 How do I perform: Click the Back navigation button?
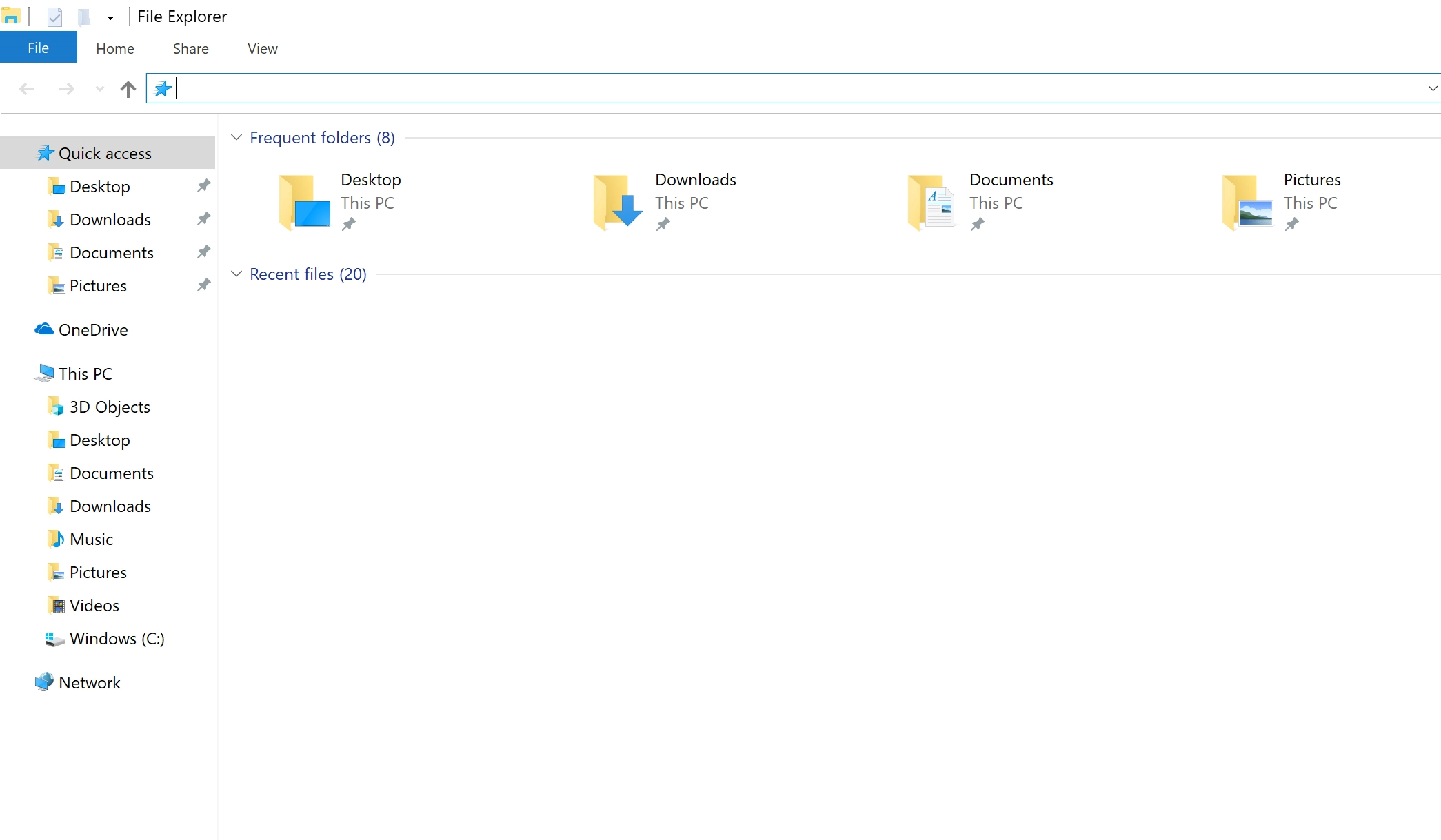pos(28,89)
